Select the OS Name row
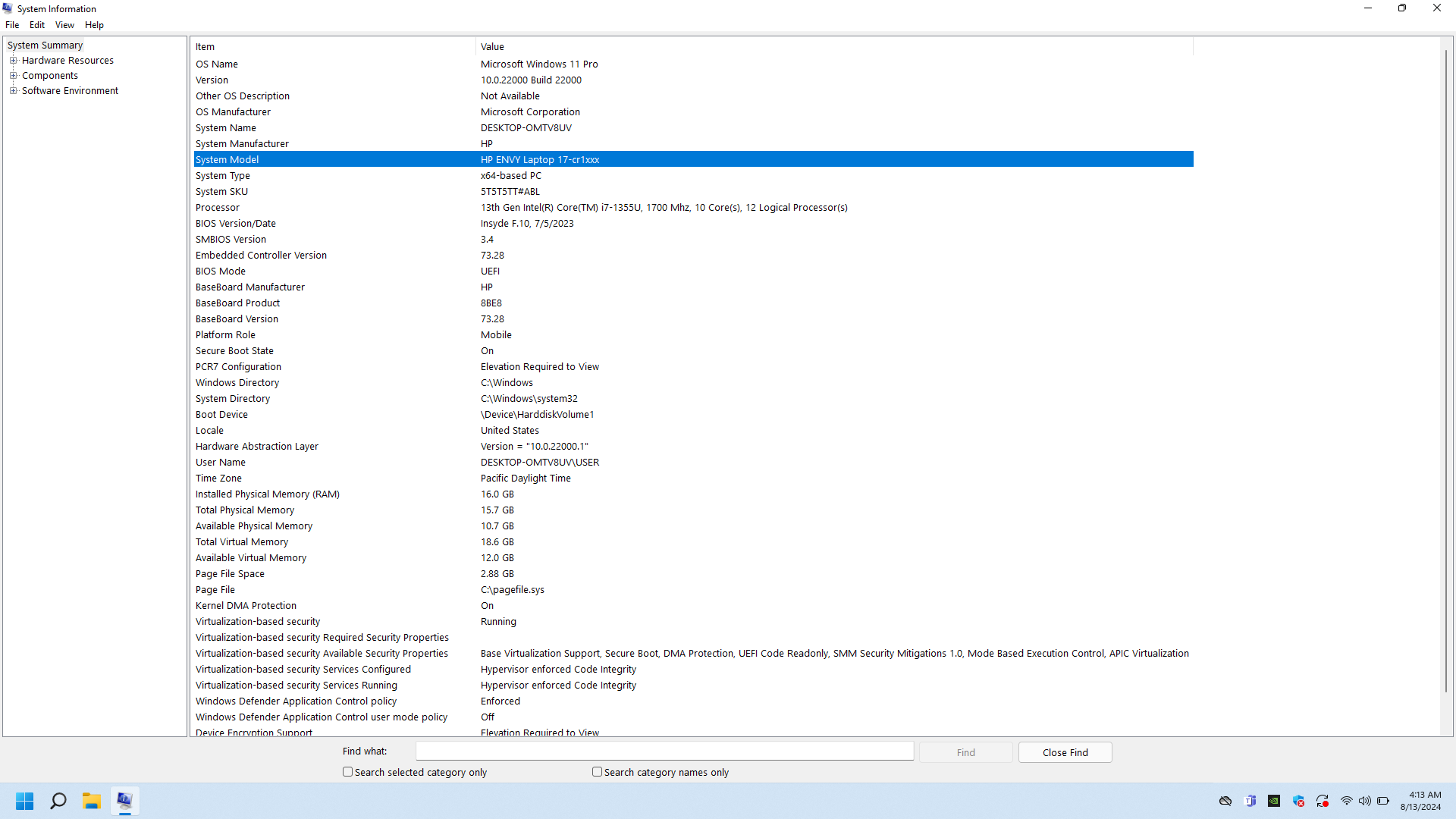The width and height of the screenshot is (1456, 819). pos(693,64)
